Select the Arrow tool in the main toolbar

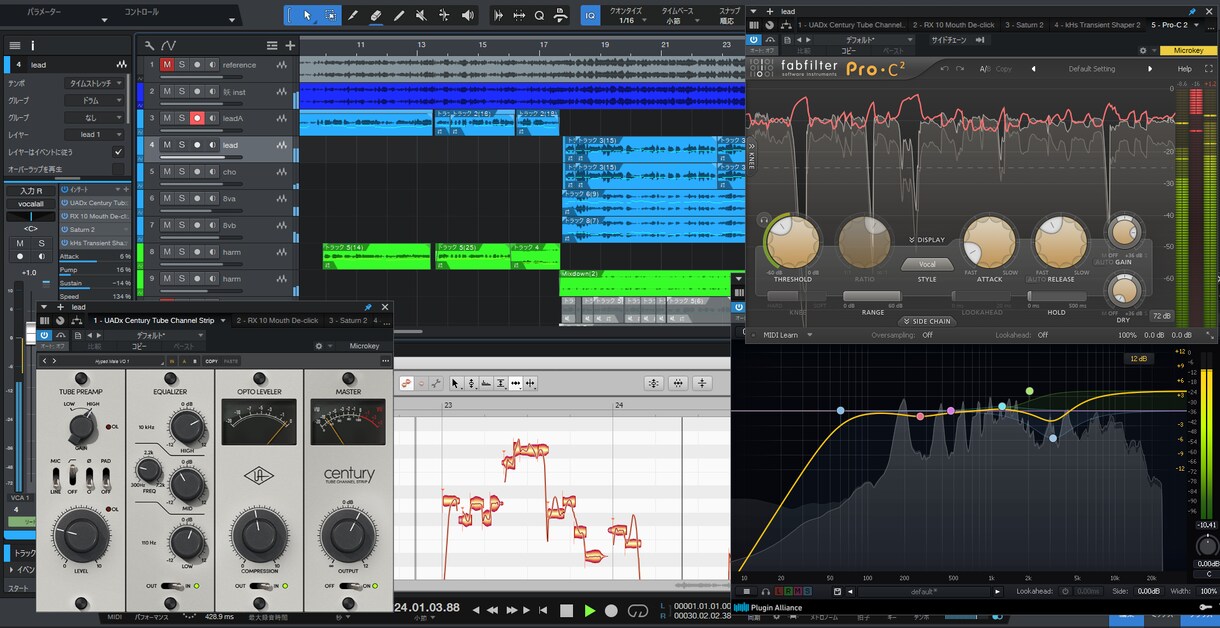coord(307,15)
